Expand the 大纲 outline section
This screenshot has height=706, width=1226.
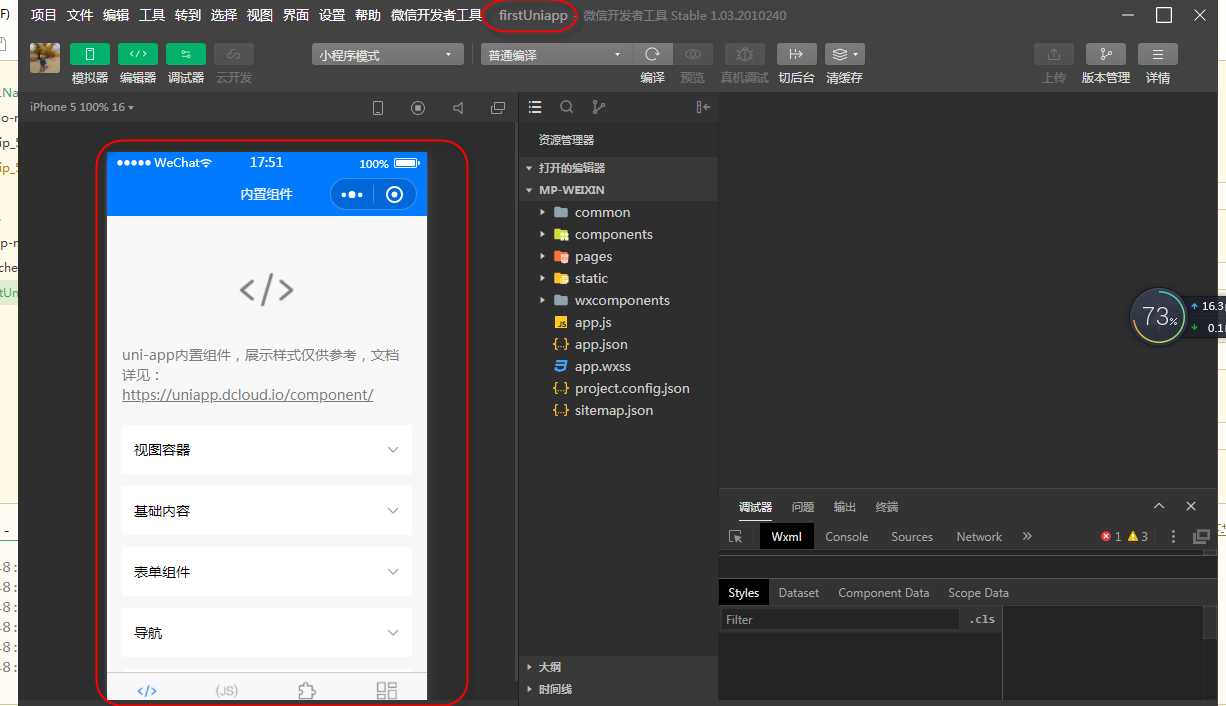coord(618,667)
